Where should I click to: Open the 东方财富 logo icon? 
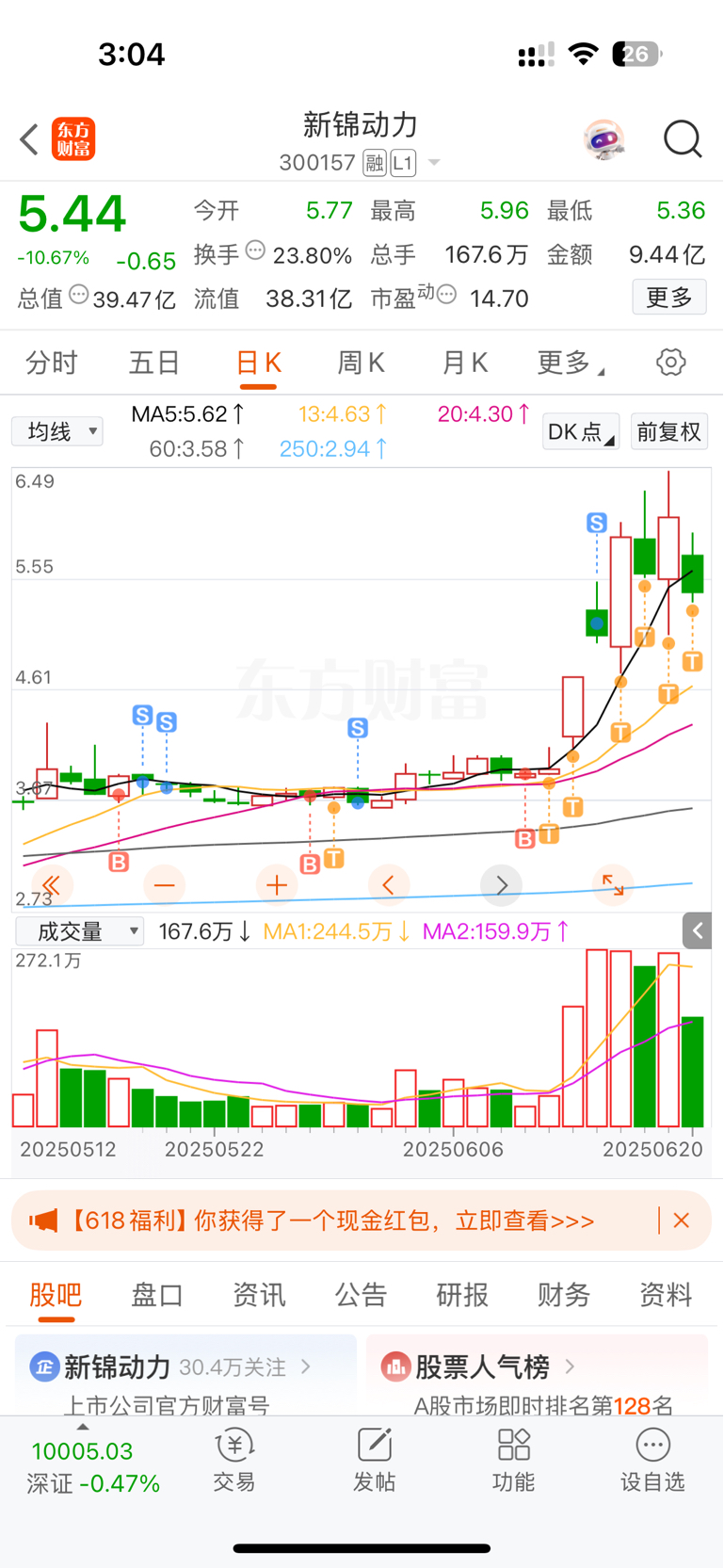73,139
